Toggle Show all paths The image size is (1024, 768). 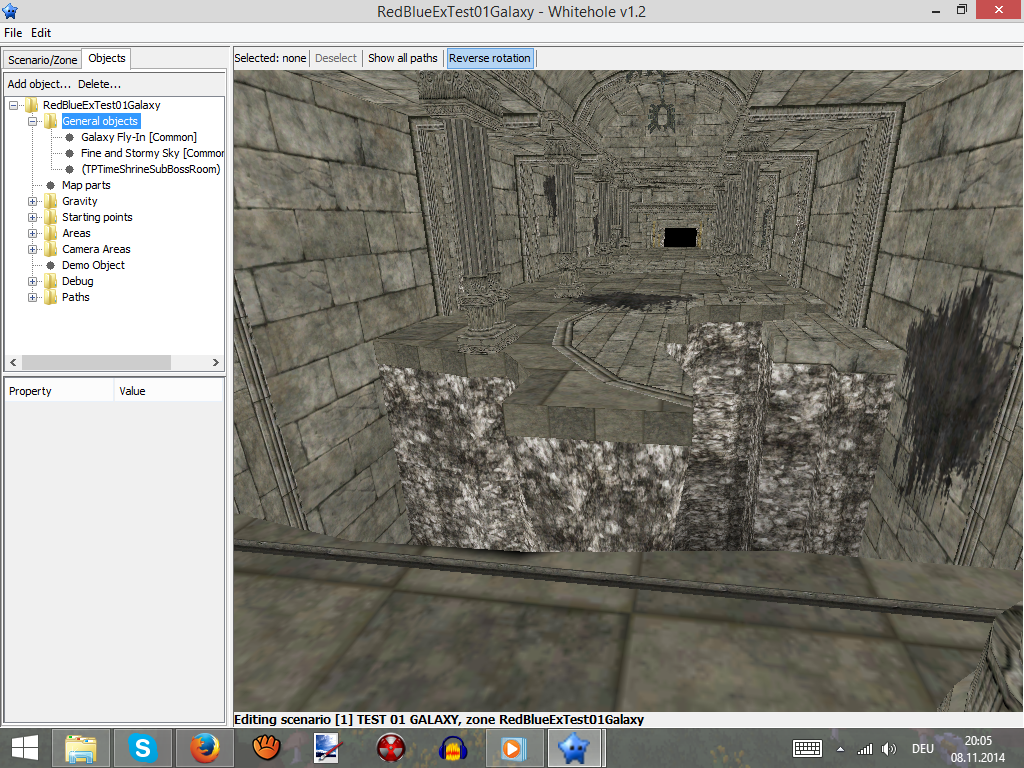click(x=402, y=58)
